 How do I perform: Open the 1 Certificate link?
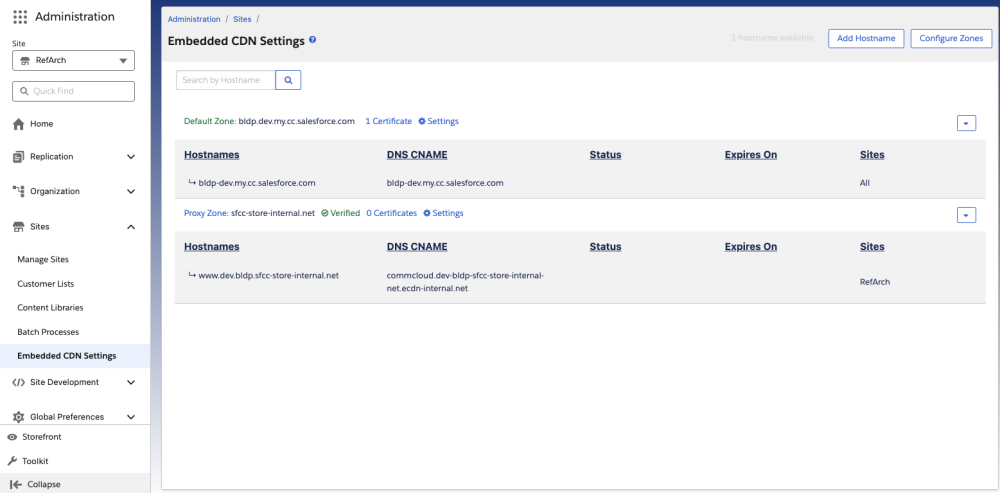coord(388,121)
